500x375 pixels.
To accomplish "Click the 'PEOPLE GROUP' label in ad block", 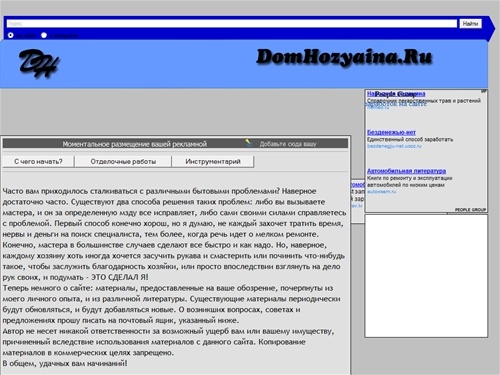I will [x=470, y=210].
